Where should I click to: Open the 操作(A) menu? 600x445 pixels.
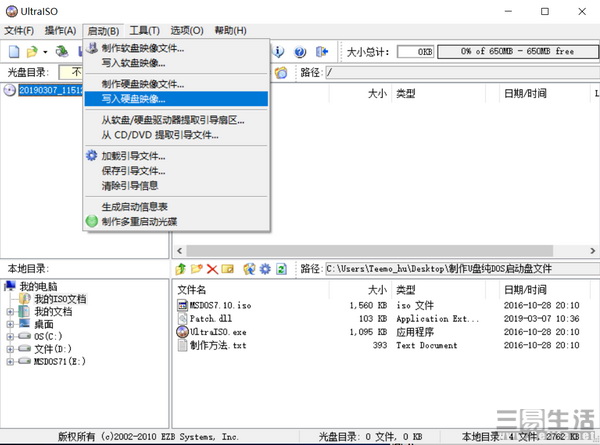click(x=60, y=31)
